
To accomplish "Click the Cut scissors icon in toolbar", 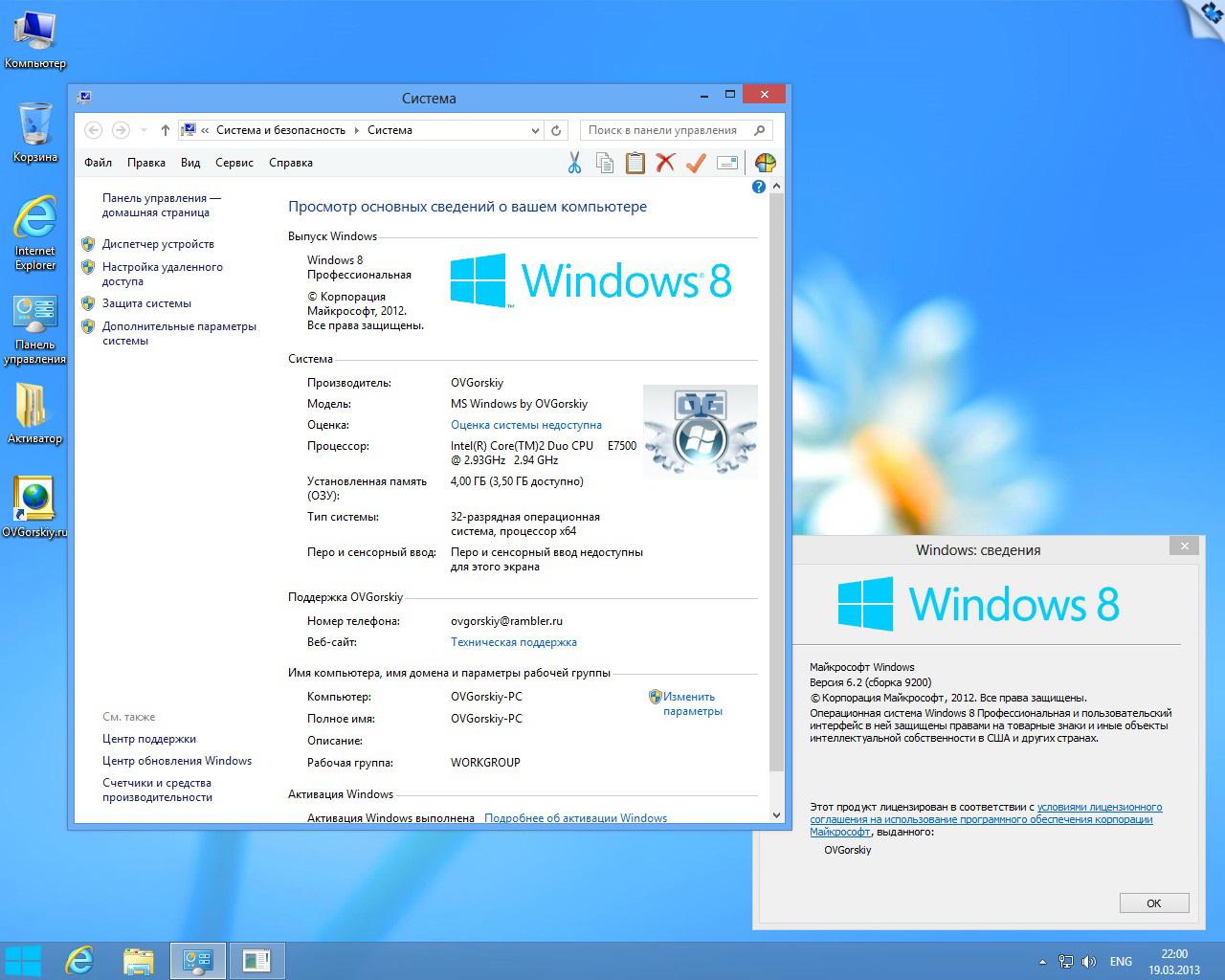I will tap(574, 164).
